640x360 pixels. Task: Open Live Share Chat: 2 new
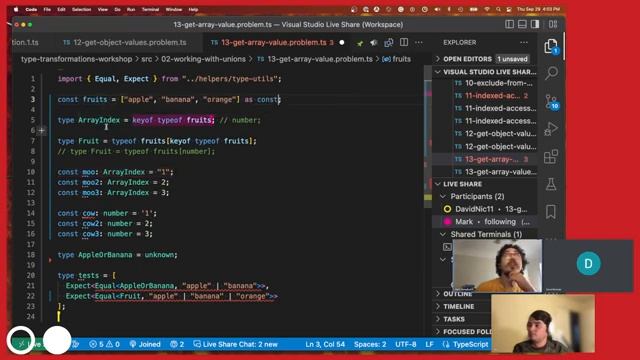236,344
